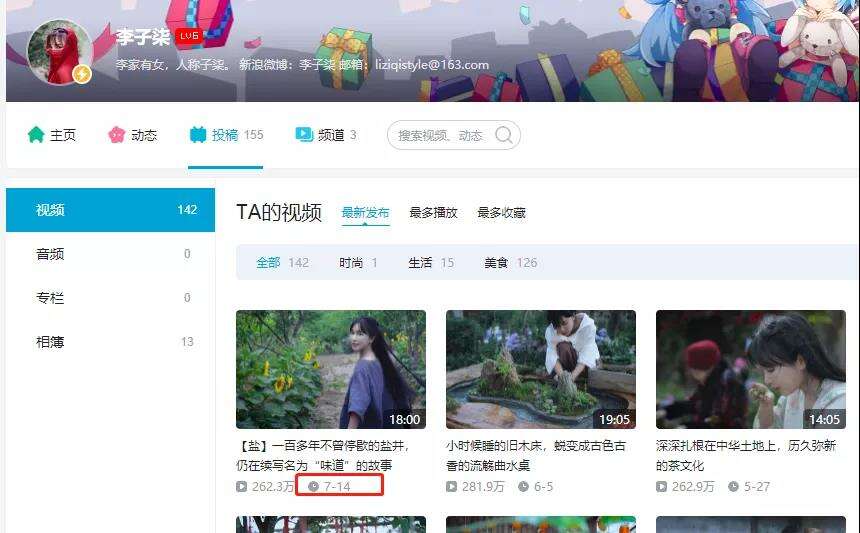Open the 18:00 salt well video thumbnail
This screenshot has height=533, width=860.
click(x=331, y=370)
